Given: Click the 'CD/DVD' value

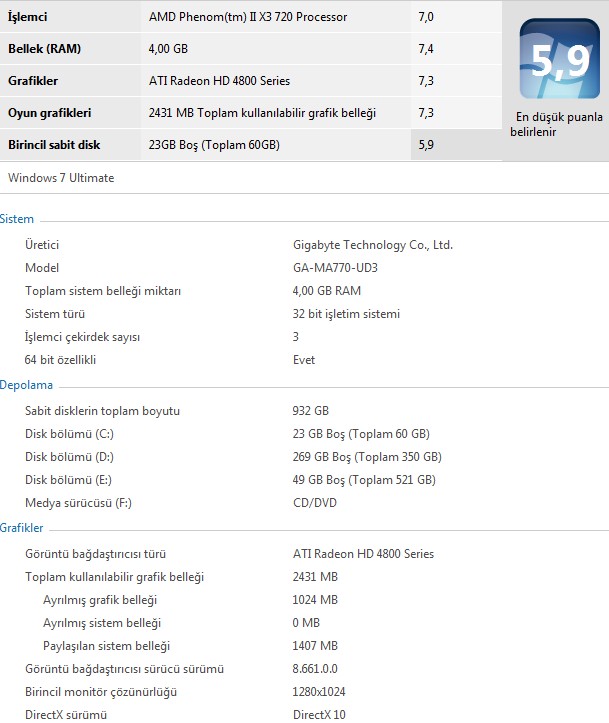Looking at the screenshot, I should click(315, 503).
